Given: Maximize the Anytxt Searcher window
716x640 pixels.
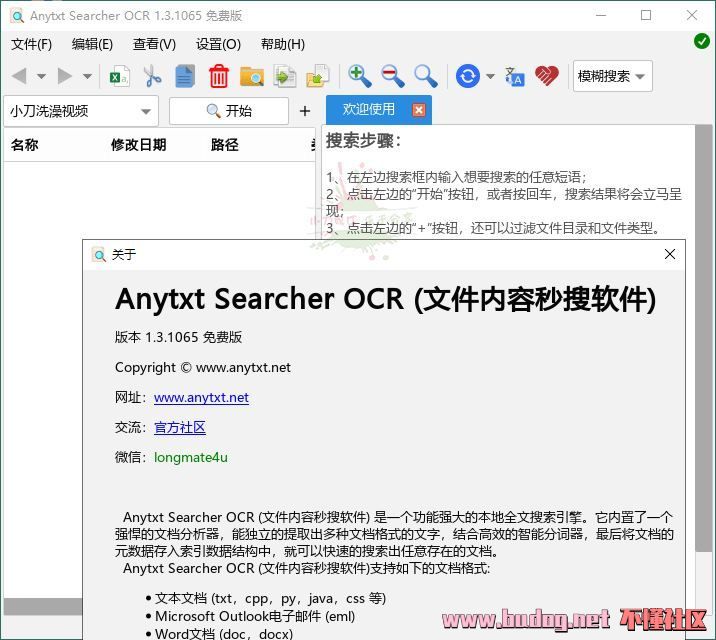Looking at the screenshot, I should click(646, 15).
